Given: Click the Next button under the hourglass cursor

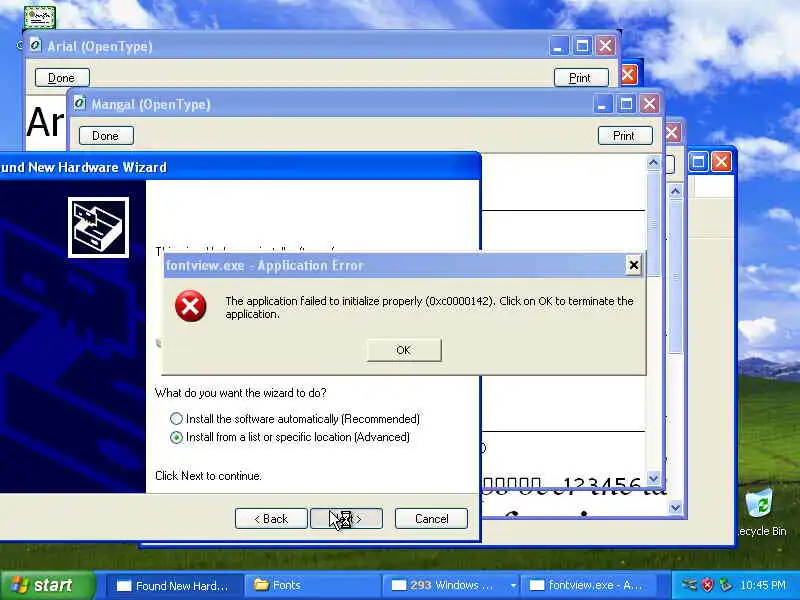Looking at the screenshot, I should [x=346, y=518].
